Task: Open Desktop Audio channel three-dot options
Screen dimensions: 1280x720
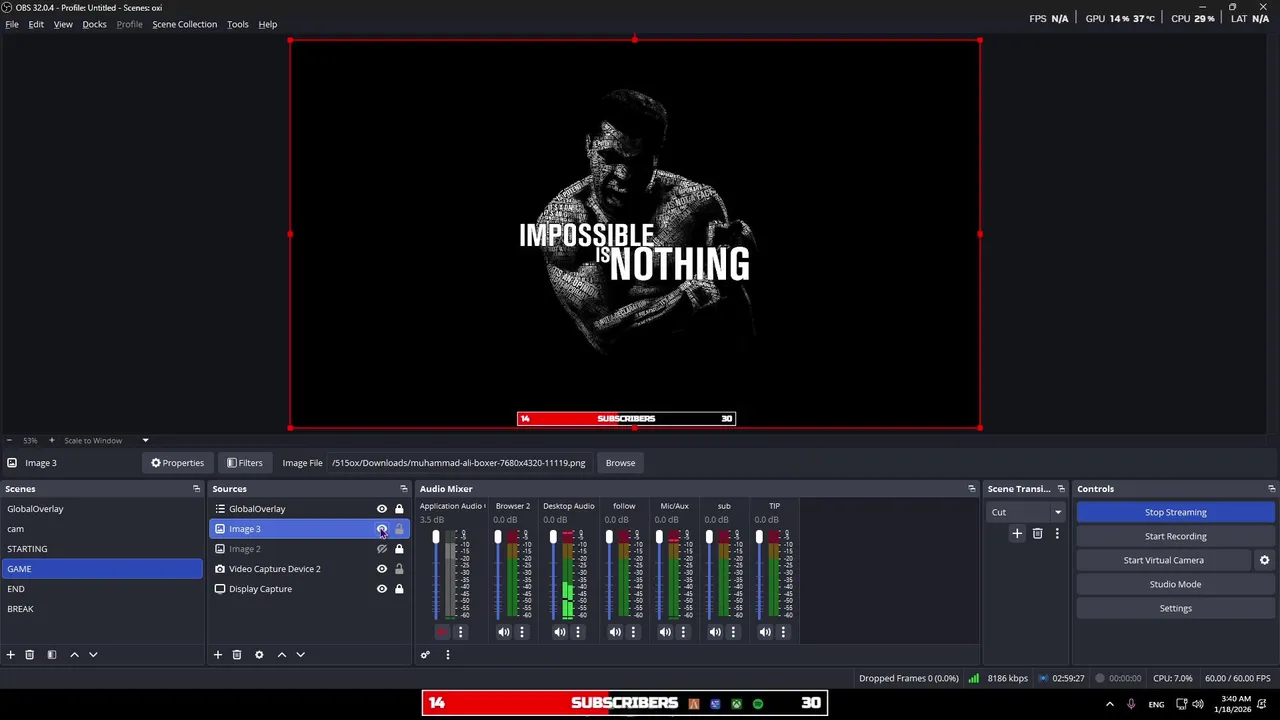Action: 578,632
